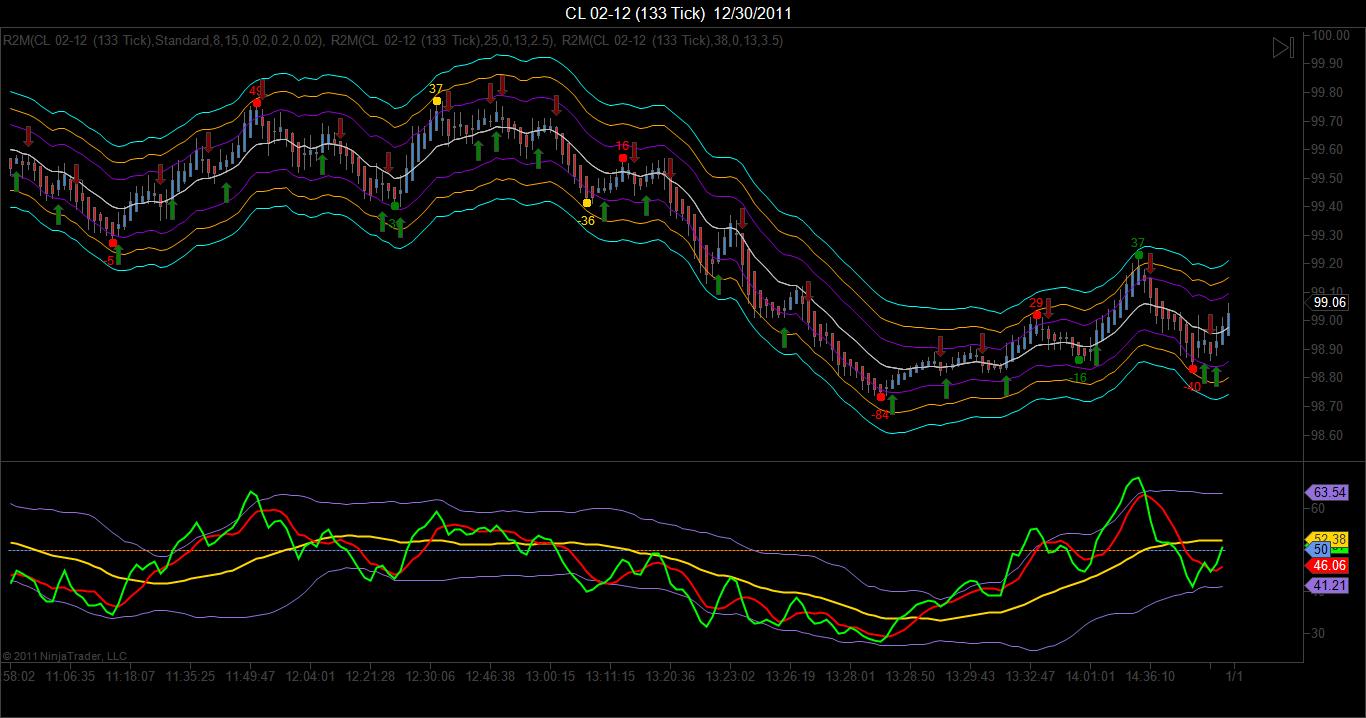The width and height of the screenshot is (1366, 718).
Task: Click the 98.70 price axis label
Action: click(x=1327, y=407)
